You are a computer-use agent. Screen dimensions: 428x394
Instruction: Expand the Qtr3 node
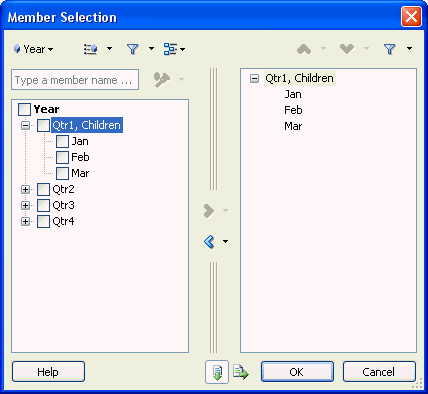(x=25, y=205)
